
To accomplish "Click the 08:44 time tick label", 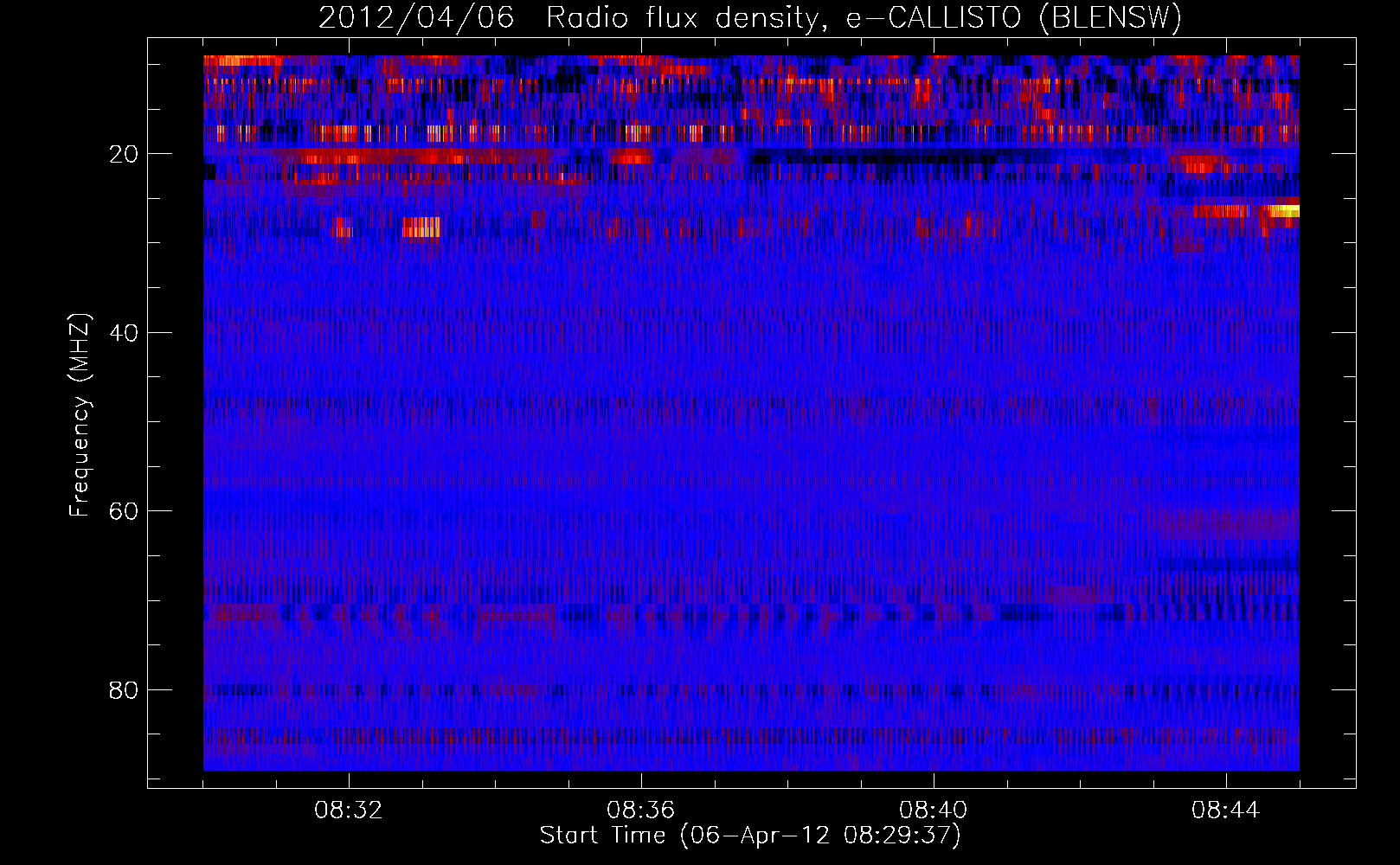I will coord(1226,811).
